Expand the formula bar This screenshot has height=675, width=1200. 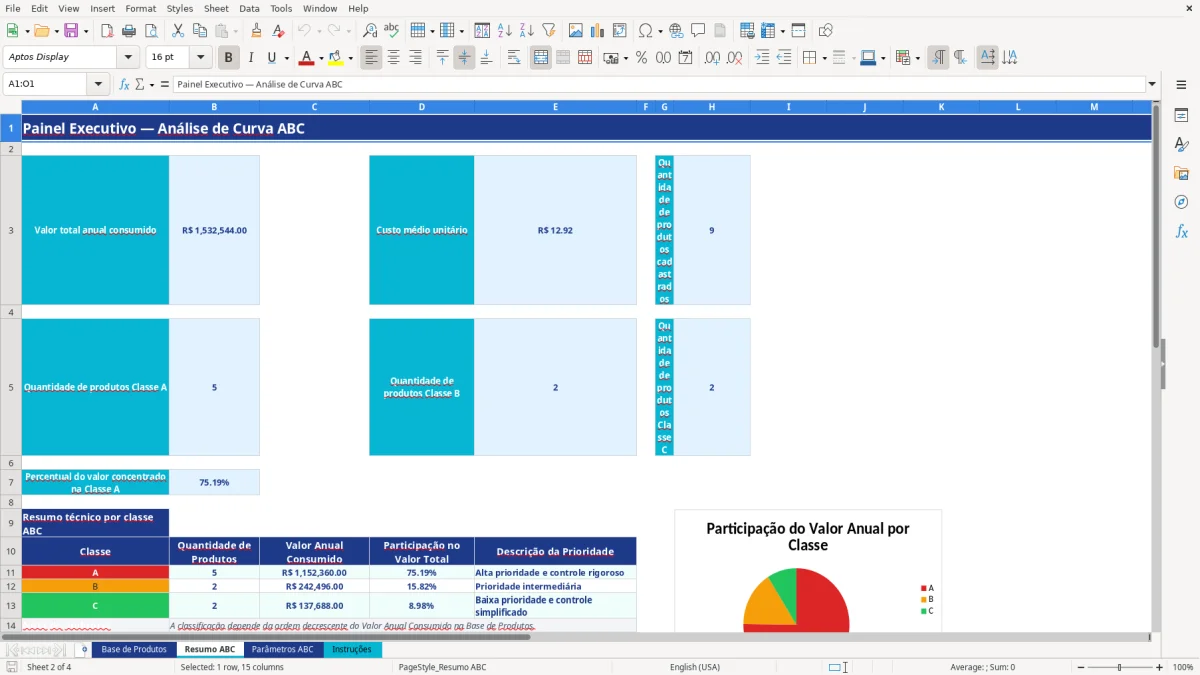pyautogui.click(x=1152, y=84)
